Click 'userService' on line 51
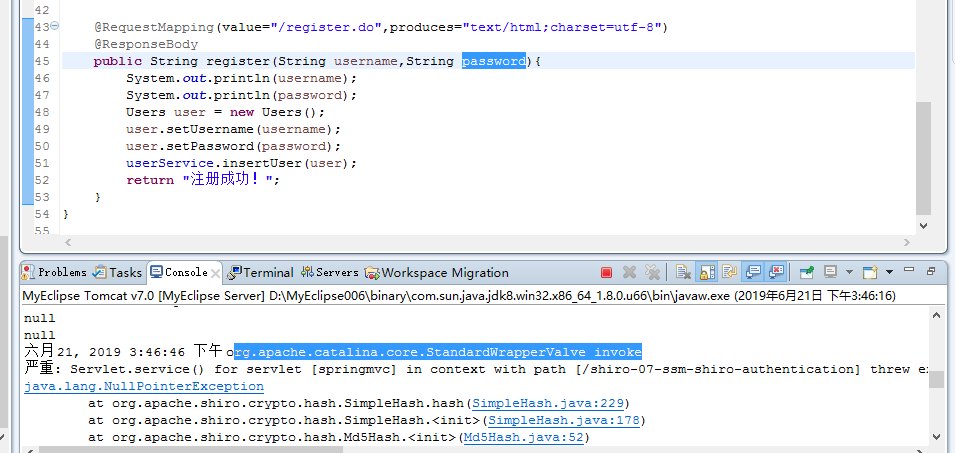 [x=170, y=163]
